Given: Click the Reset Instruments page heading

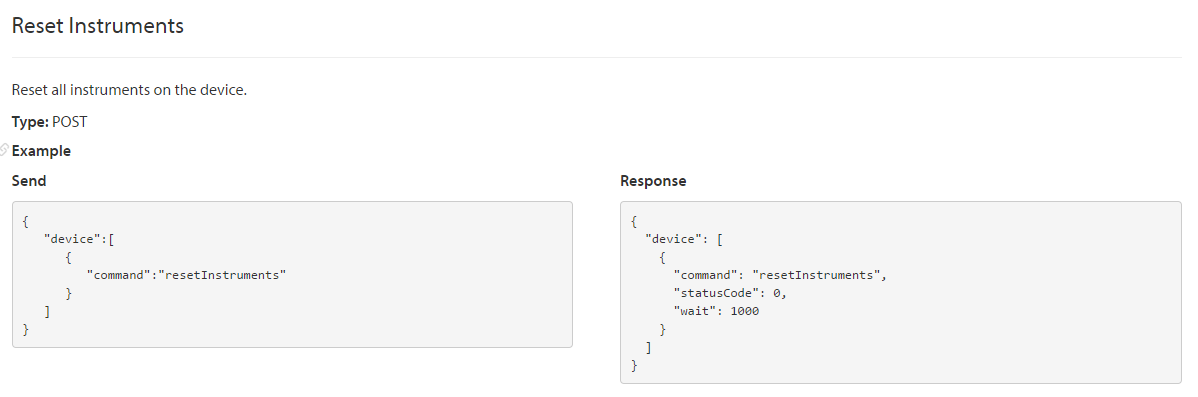Looking at the screenshot, I should [98, 25].
